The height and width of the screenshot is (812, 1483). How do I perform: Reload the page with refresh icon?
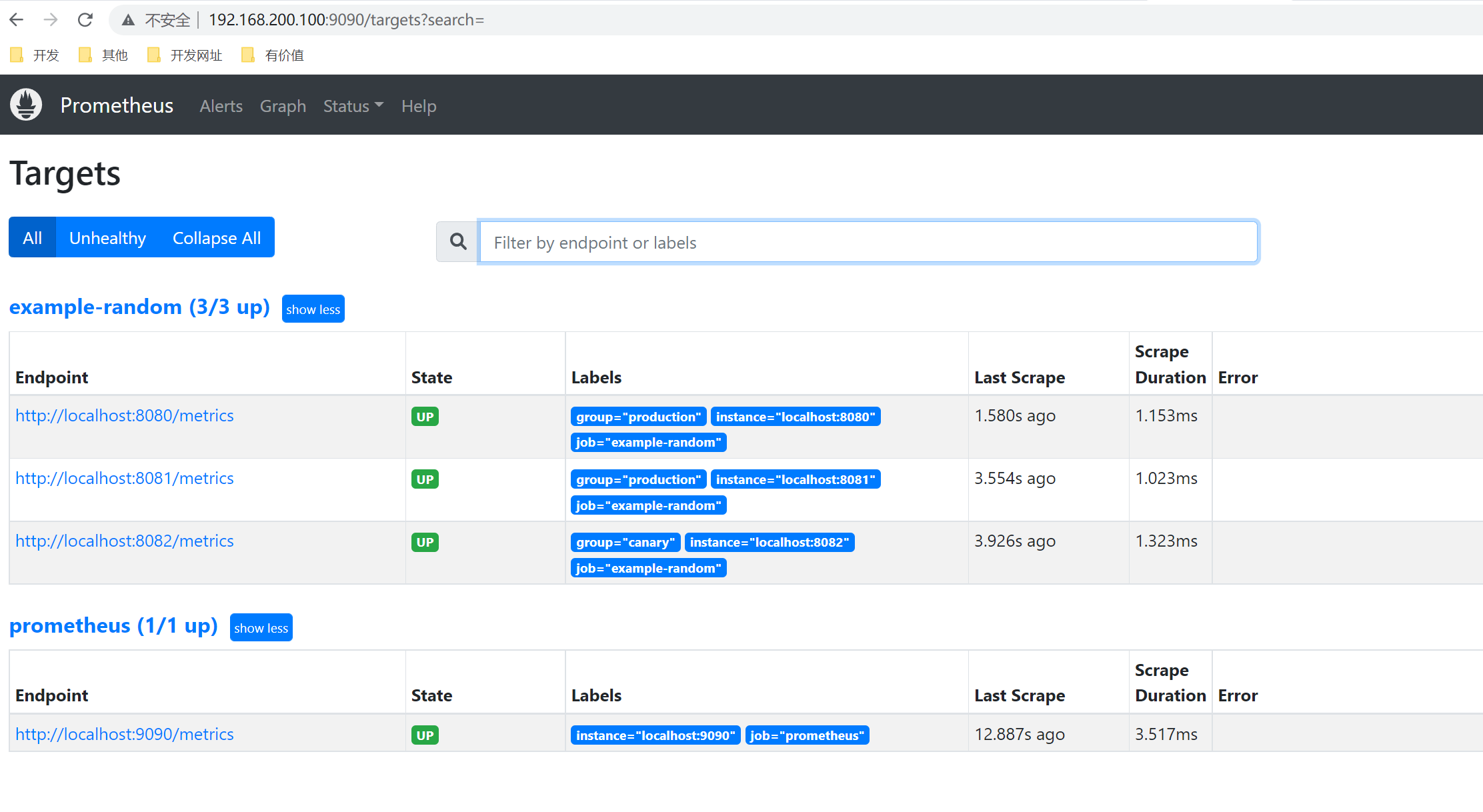[85, 20]
